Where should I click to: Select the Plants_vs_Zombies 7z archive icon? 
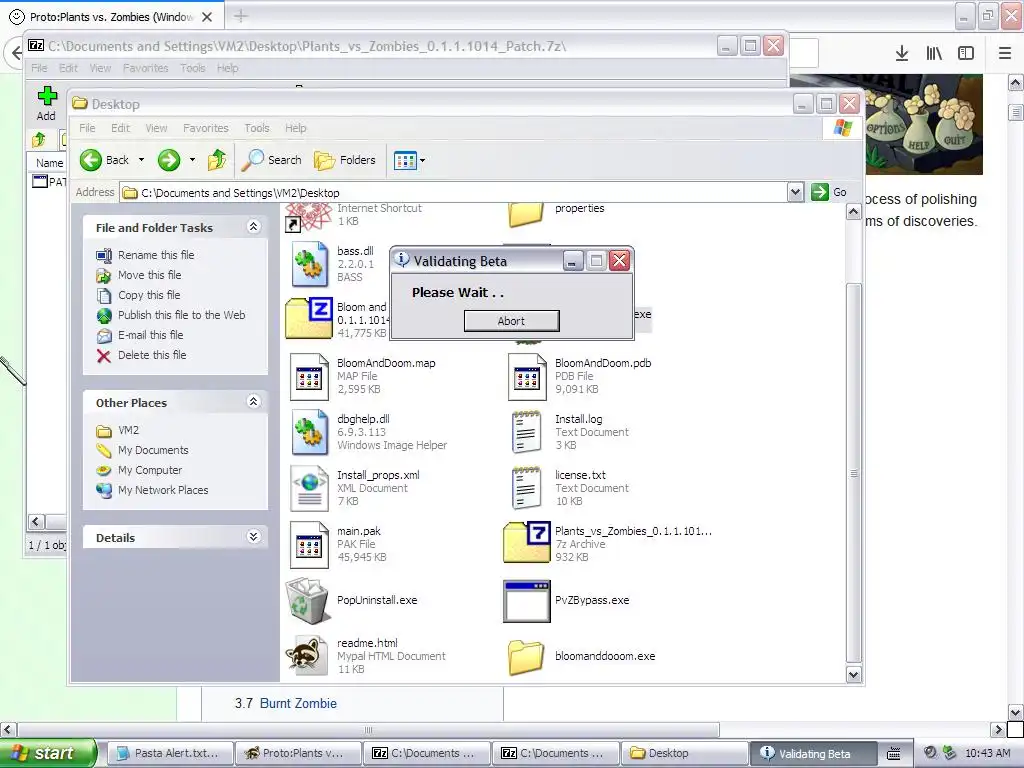pyautogui.click(x=527, y=543)
